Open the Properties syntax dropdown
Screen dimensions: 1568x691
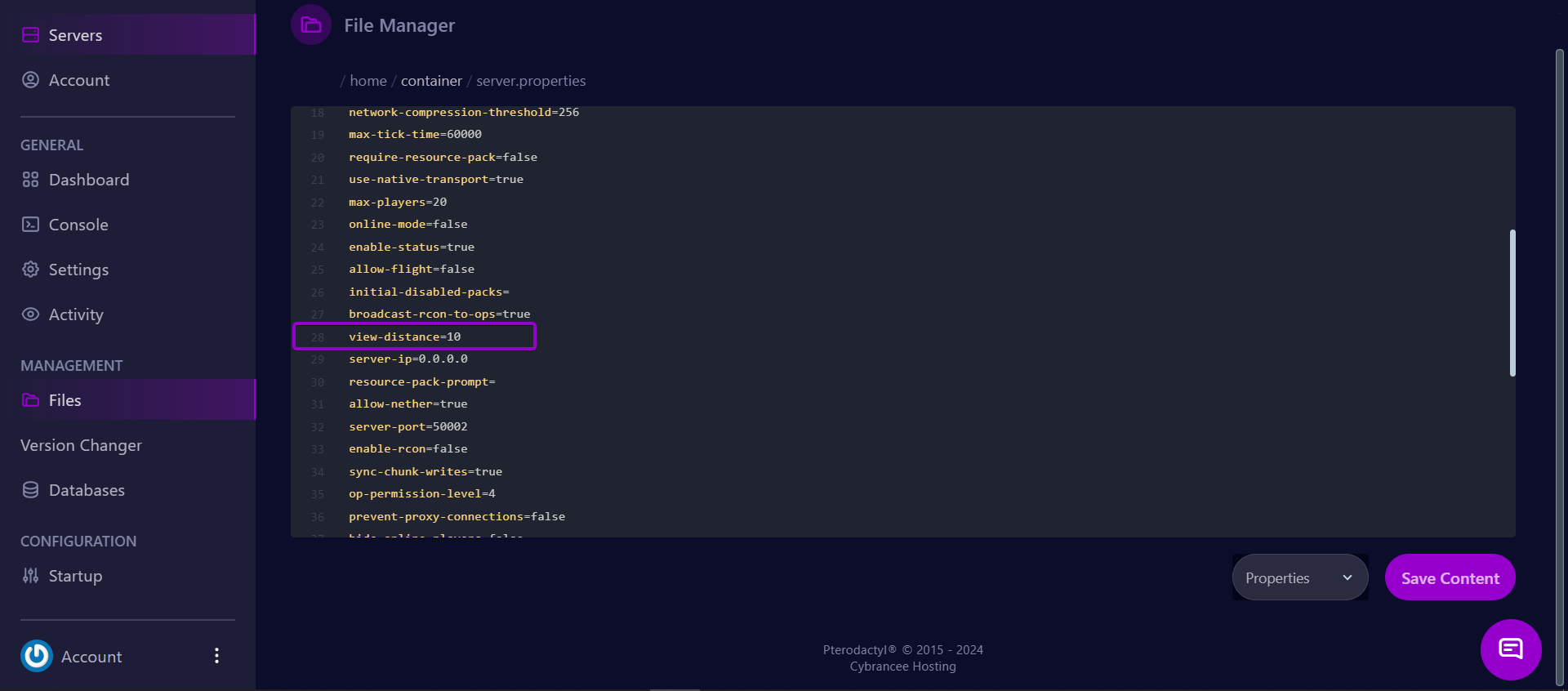(x=1298, y=577)
